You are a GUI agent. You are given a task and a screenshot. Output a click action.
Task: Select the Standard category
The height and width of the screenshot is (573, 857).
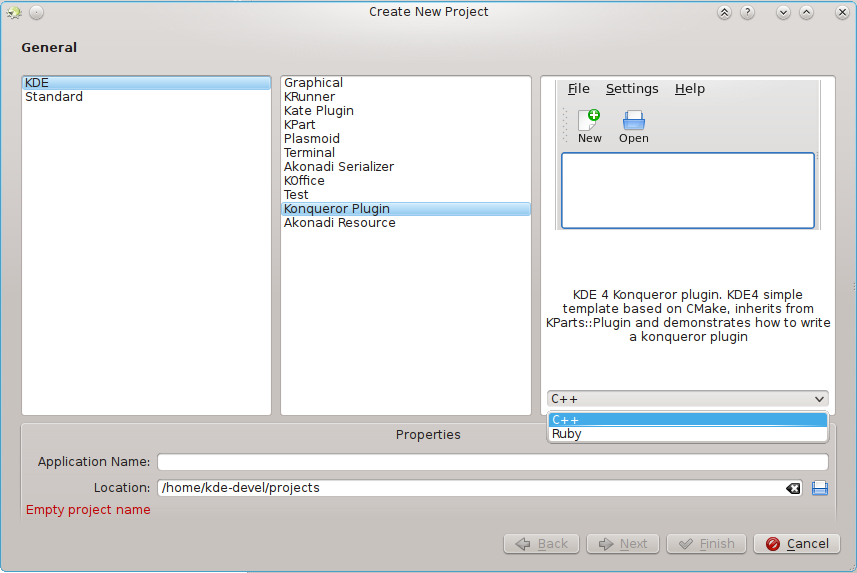pyautogui.click(x=146, y=97)
